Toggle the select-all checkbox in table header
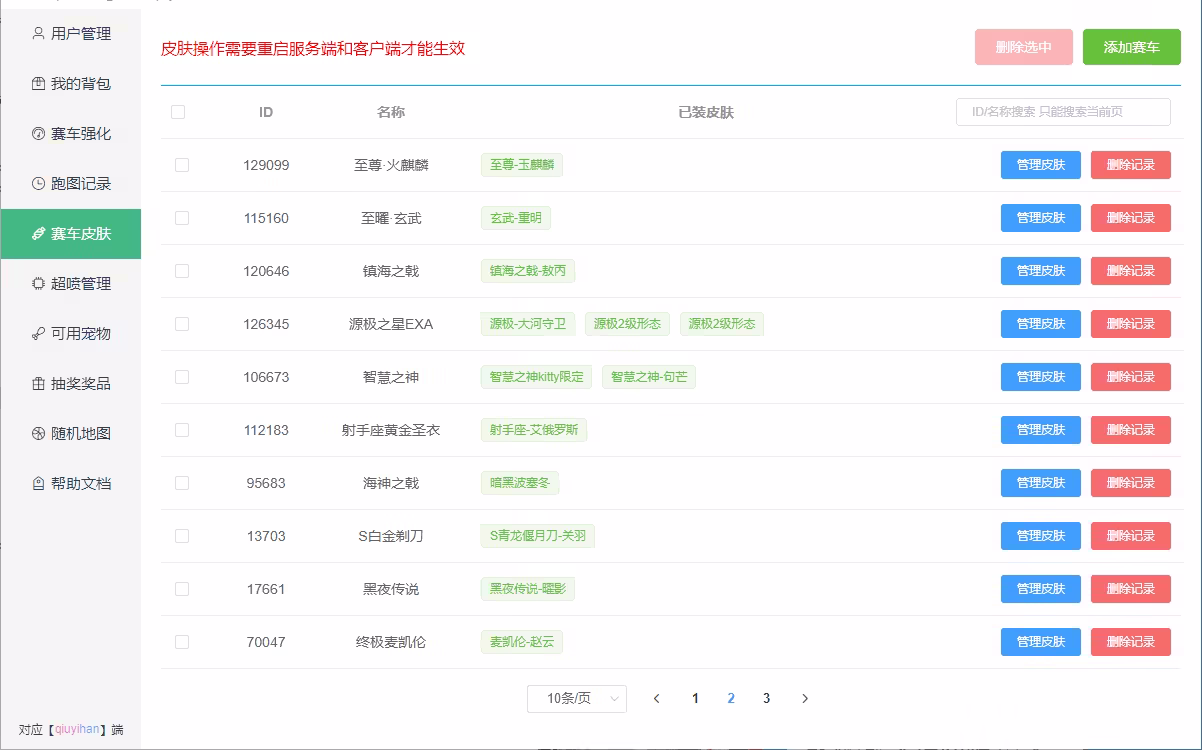1202x750 pixels. [178, 112]
